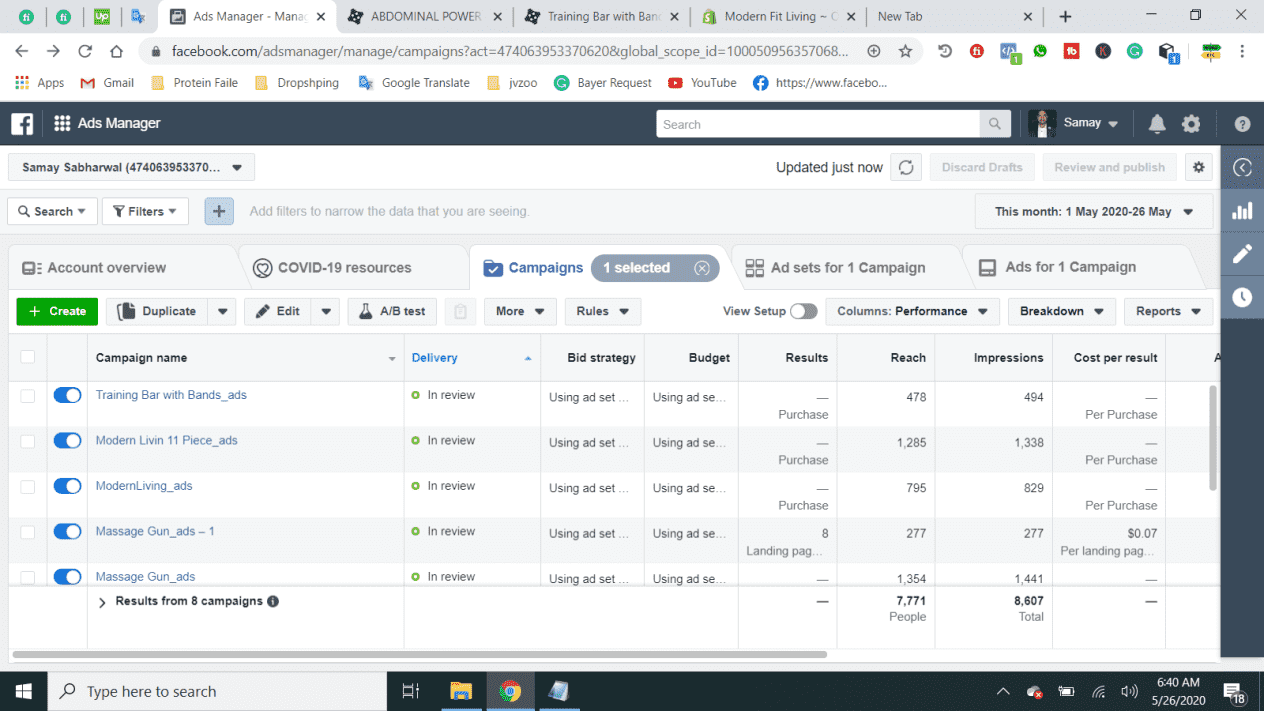The image size is (1264, 711).
Task: Open the header settings gear
Action: pos(1191,124)
